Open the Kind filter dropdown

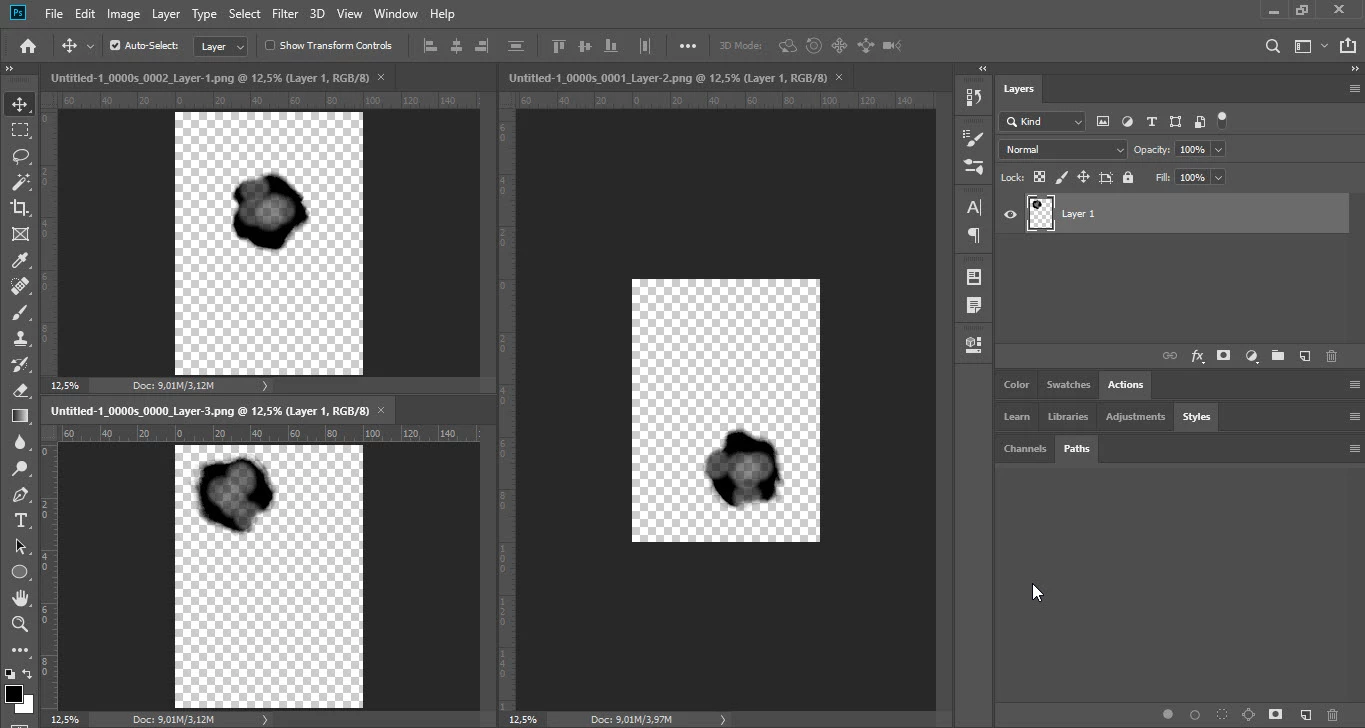[1041, 121]
